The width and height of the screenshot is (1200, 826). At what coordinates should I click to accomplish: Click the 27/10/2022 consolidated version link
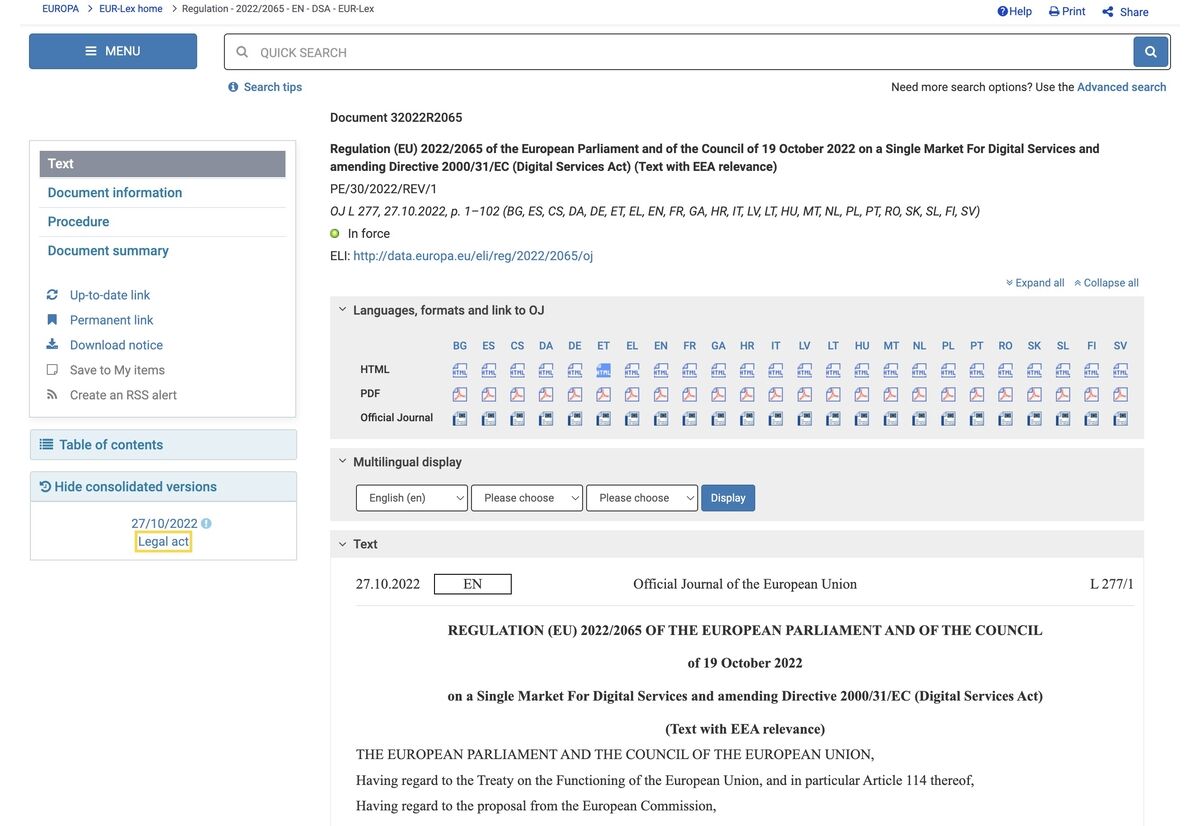tap(164, 524)
